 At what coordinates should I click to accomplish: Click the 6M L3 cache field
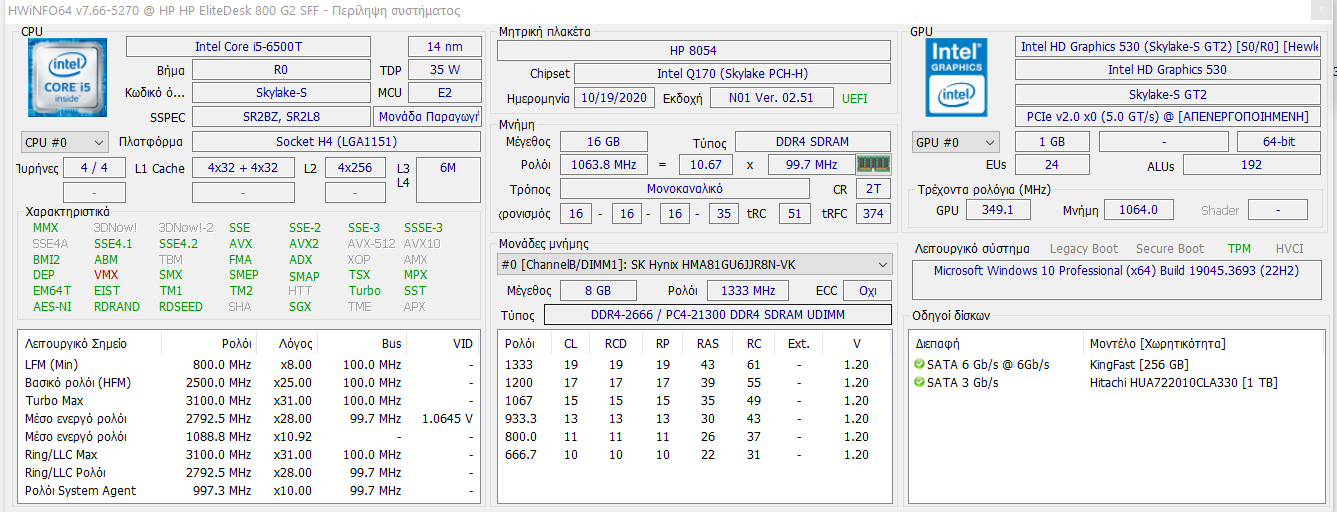coord(448,179)
